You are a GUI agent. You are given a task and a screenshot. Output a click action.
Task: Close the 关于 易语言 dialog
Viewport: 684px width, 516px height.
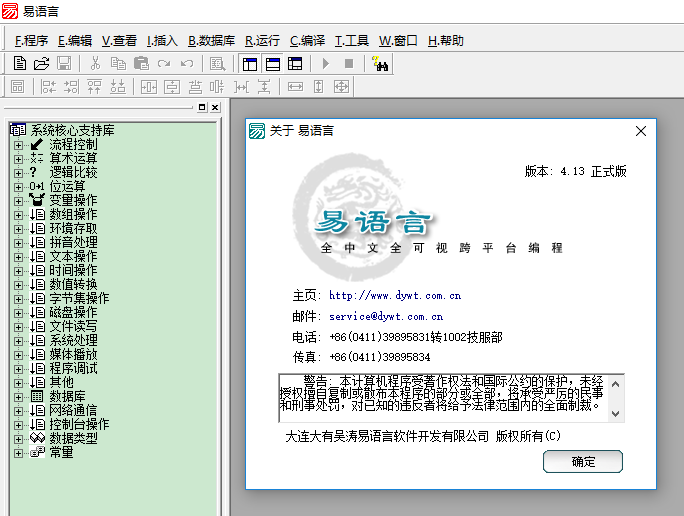pos(641,131)
